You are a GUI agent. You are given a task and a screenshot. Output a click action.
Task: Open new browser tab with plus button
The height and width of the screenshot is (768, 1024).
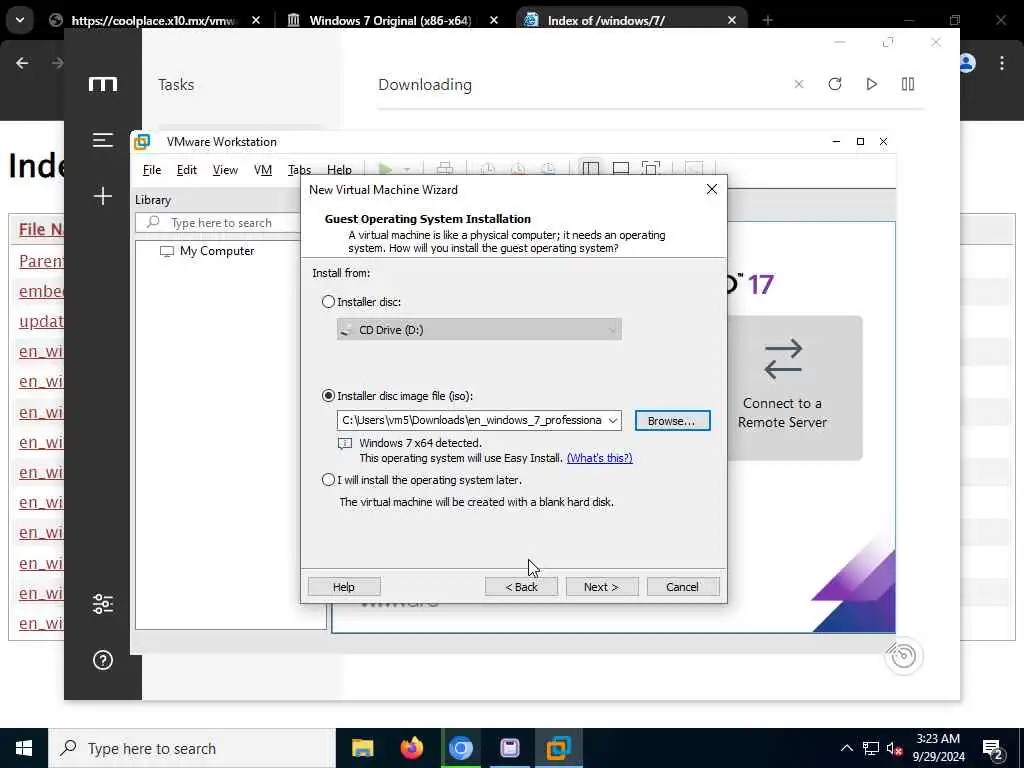767,20
